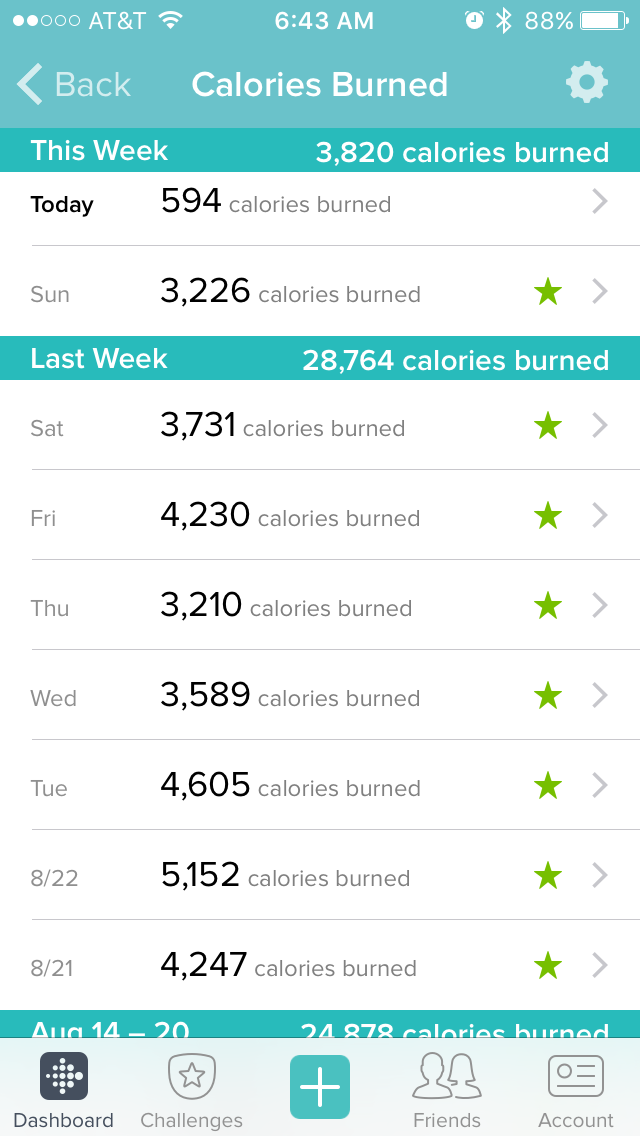The image size is (640, 1136).
Task: Go back using the Back button
Action: click(74, 84)
